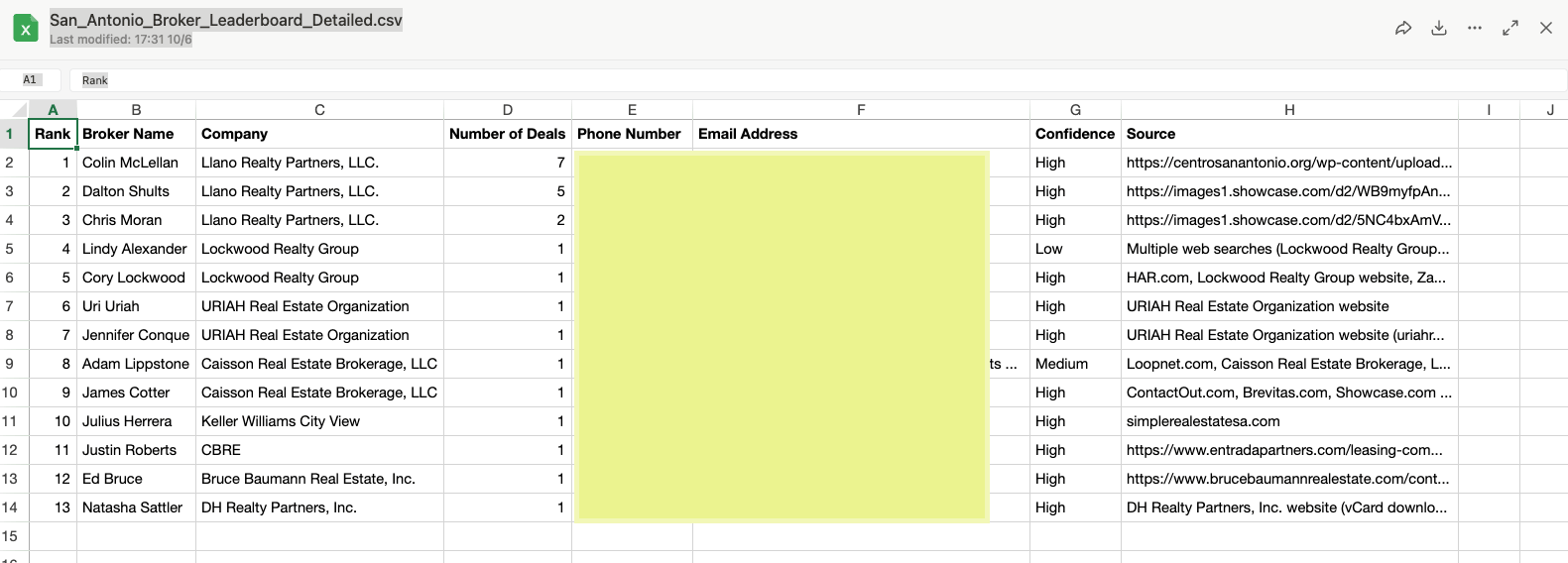Select the Dalton Shults cell

136,191
